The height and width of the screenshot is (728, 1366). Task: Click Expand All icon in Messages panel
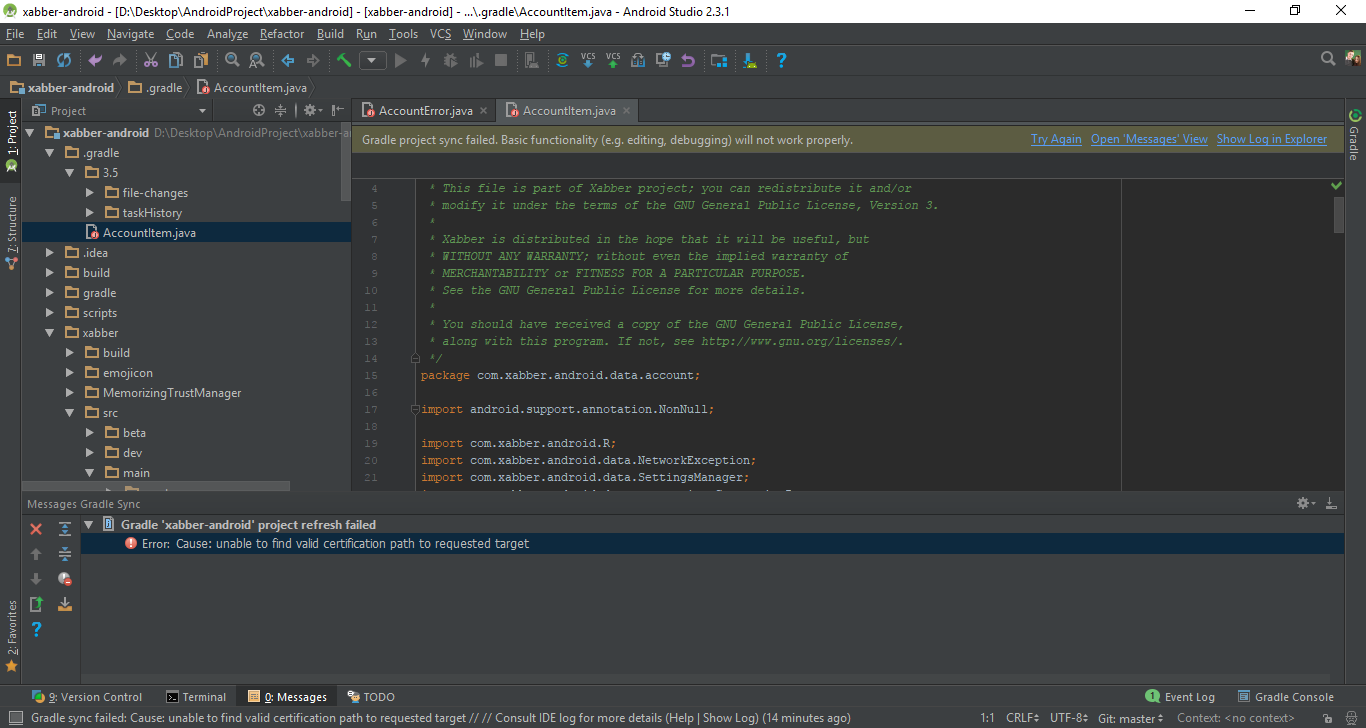[x=65, y=529]
